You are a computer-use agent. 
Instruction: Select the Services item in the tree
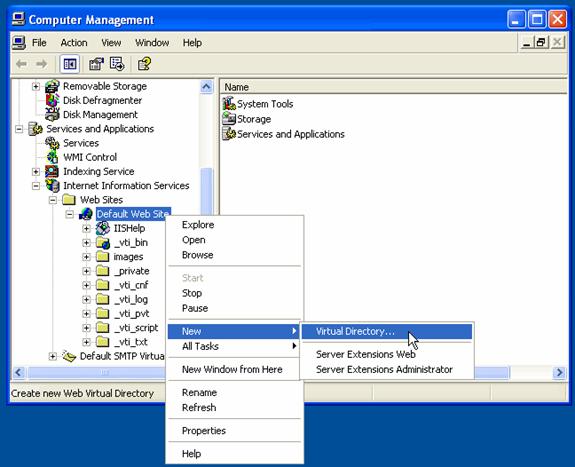pyautogui.click(x=81, y=143)
